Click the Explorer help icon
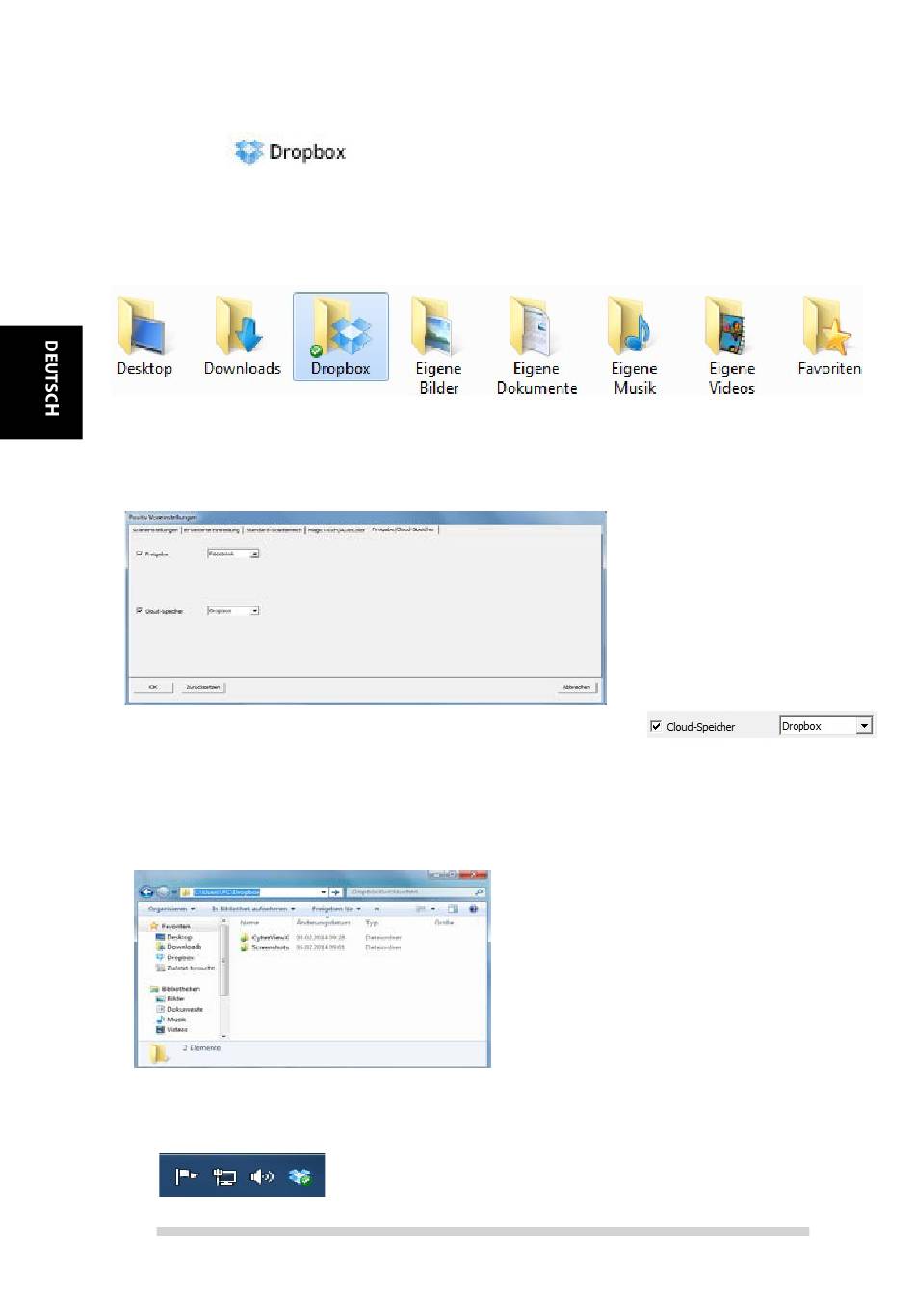Image resolution: width=915 pixels, height=1316 pixels. pyautogui.click(x=473, y=908)
